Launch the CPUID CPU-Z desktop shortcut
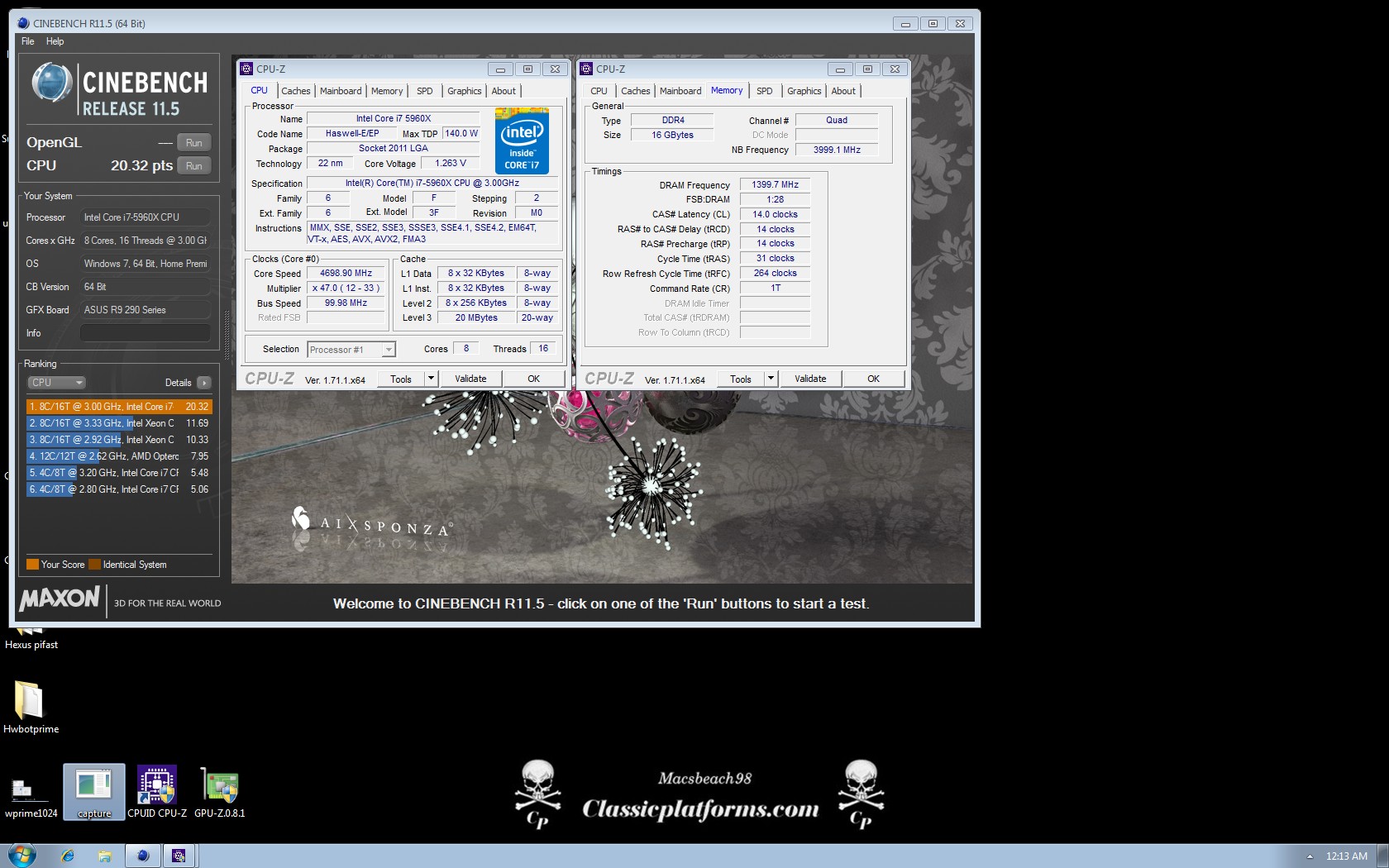The width and height of the screenshot is (1389, 868). [x=157, y=792]
